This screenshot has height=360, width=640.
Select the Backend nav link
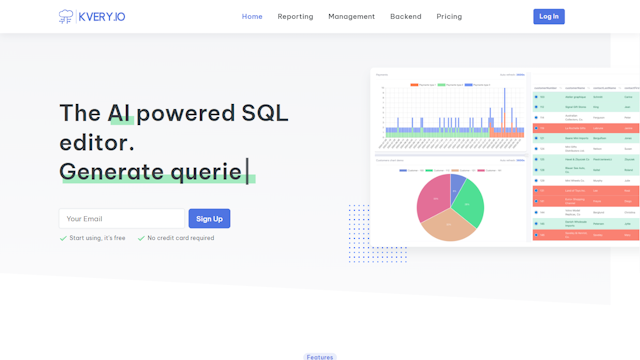pos(406,17)
